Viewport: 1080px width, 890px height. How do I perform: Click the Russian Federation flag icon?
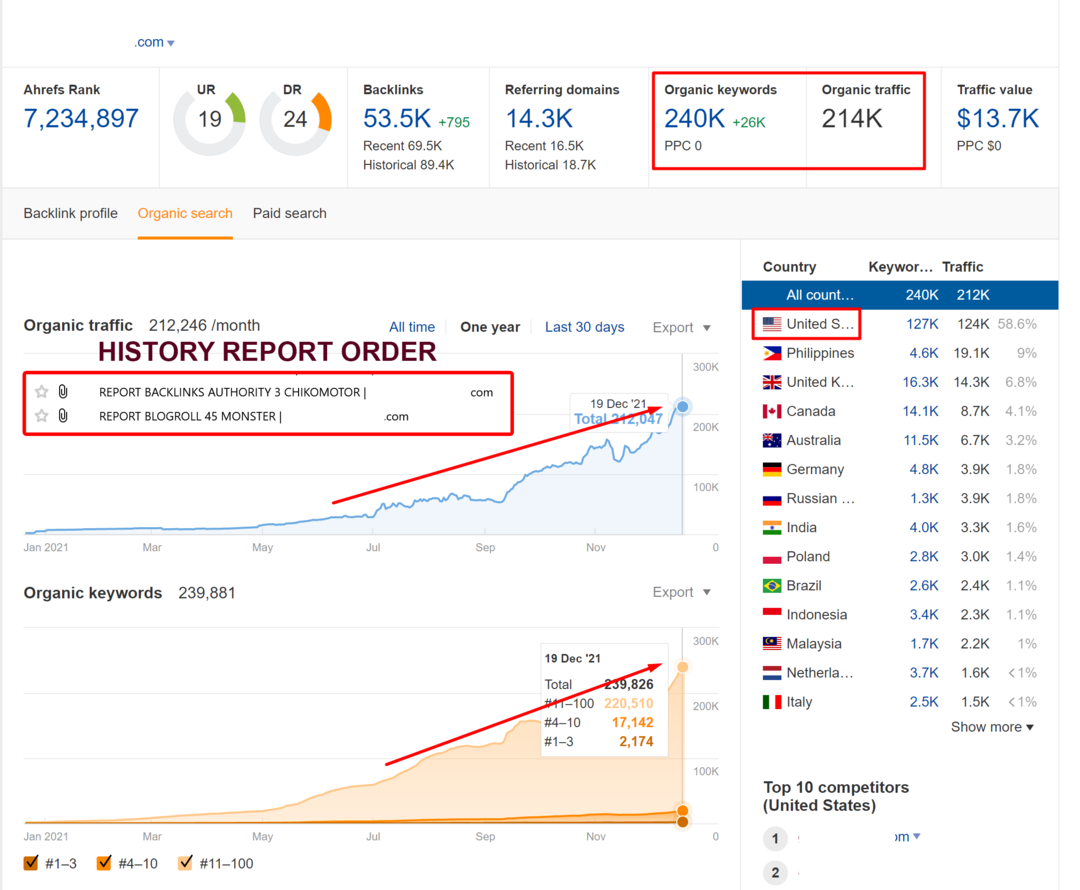coord(771,499)
